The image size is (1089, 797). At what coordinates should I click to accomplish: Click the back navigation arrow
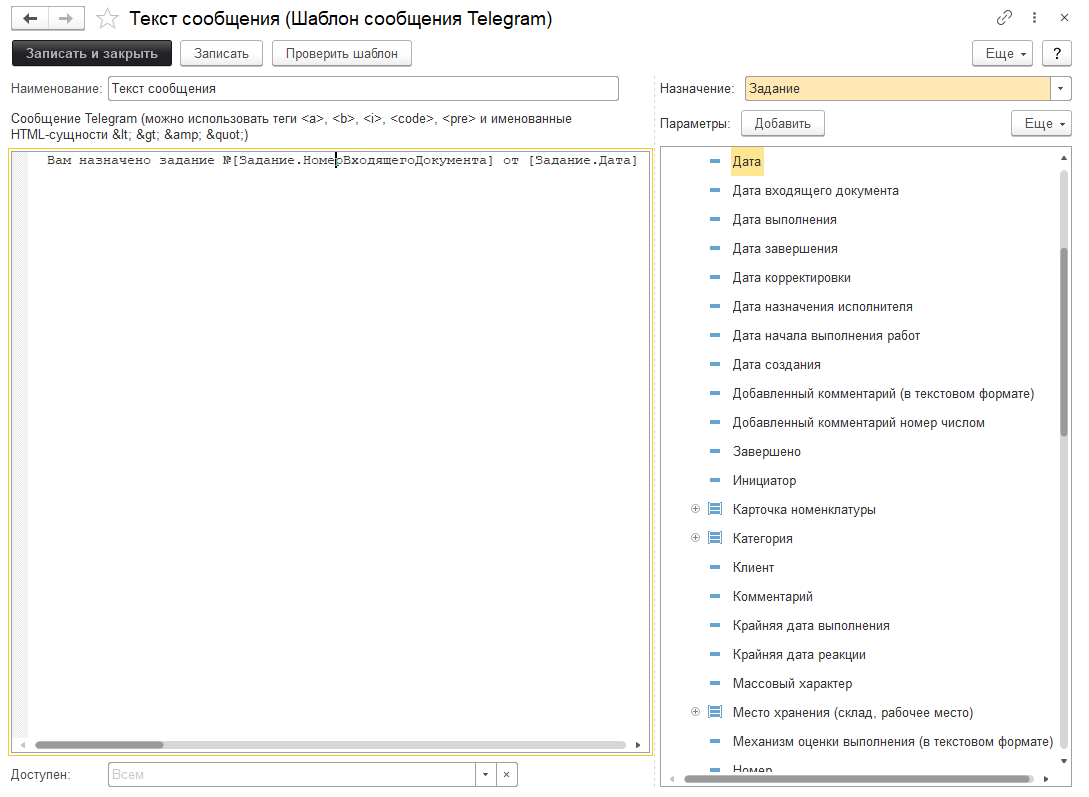tap(30, 19)
